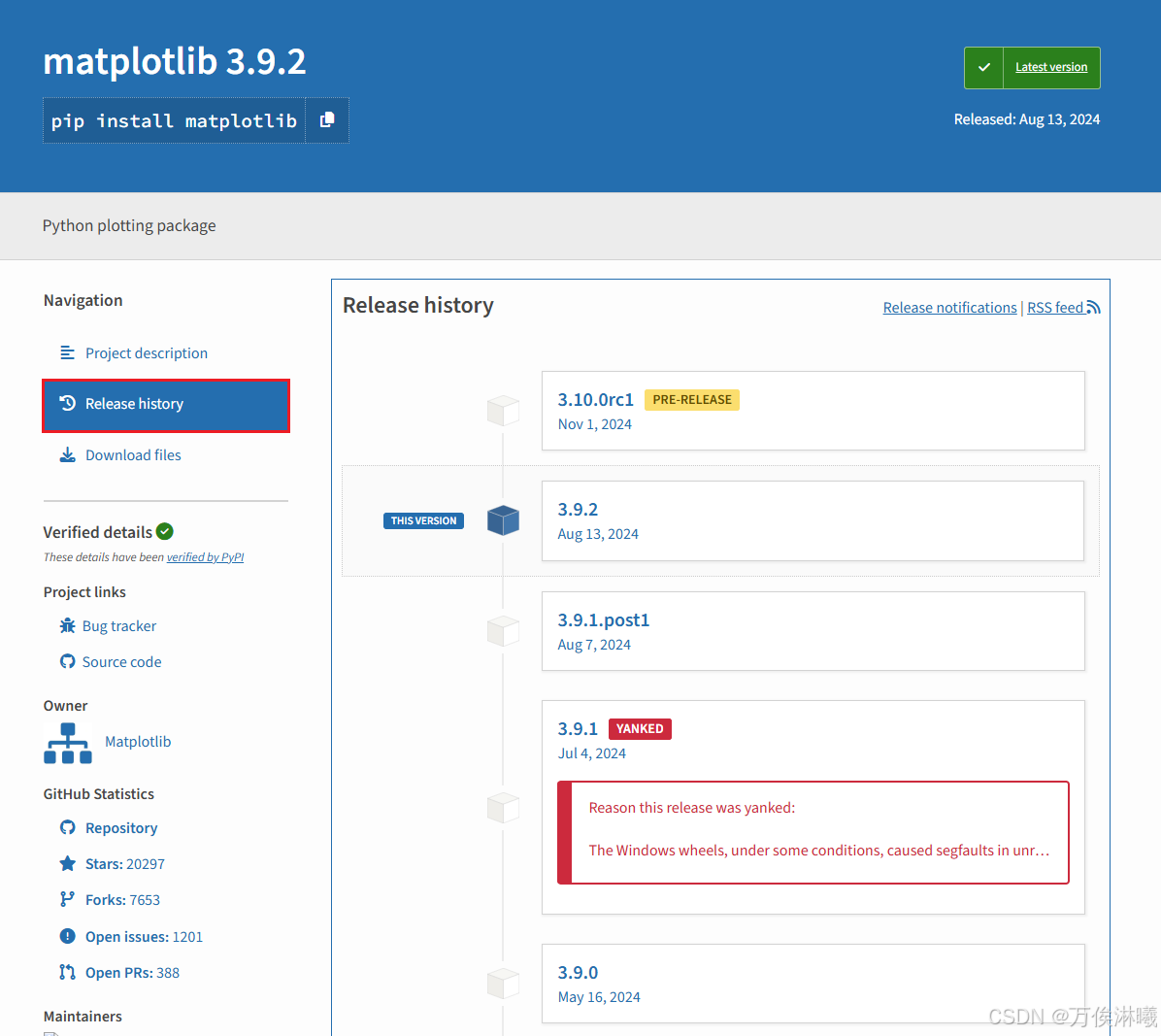Open the Source code link
1161x1036 pixels.
[121, 662]
